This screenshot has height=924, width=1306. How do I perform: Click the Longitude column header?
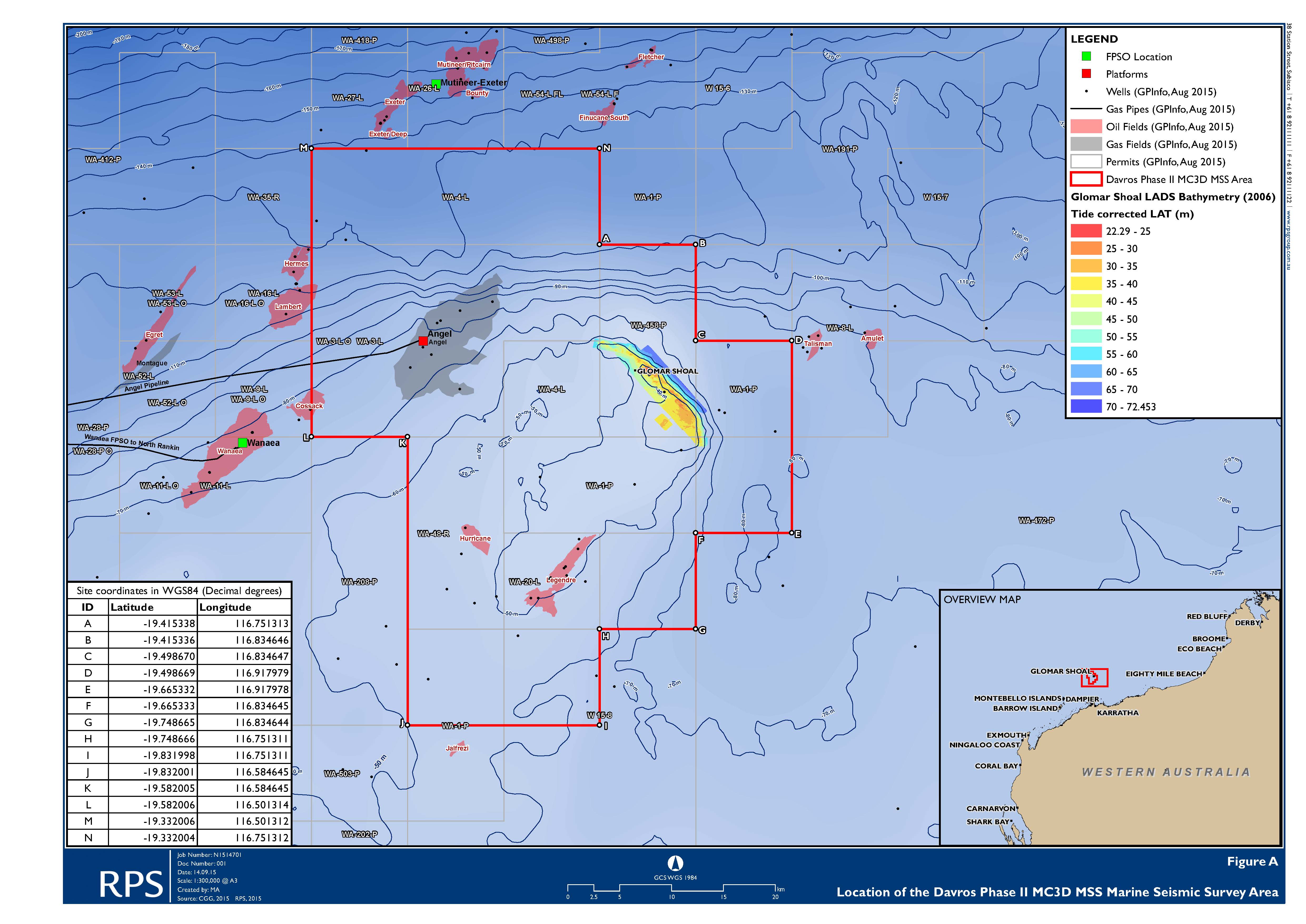pyautogui.click(x=225, y=607)
